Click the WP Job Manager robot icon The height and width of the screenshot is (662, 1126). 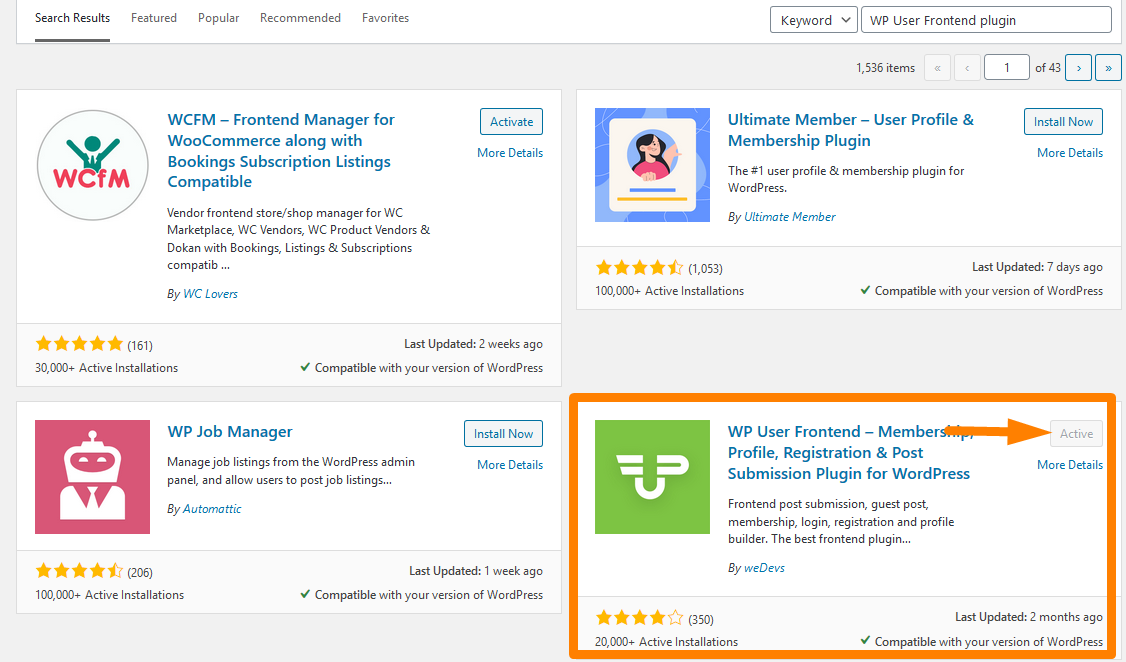93,477
